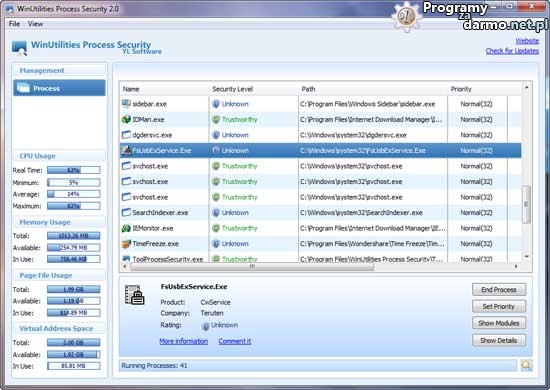Open the View menu

(35, 24)
